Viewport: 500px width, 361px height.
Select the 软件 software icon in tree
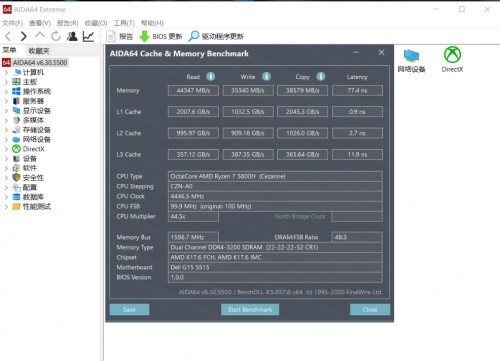click(16, 168)
